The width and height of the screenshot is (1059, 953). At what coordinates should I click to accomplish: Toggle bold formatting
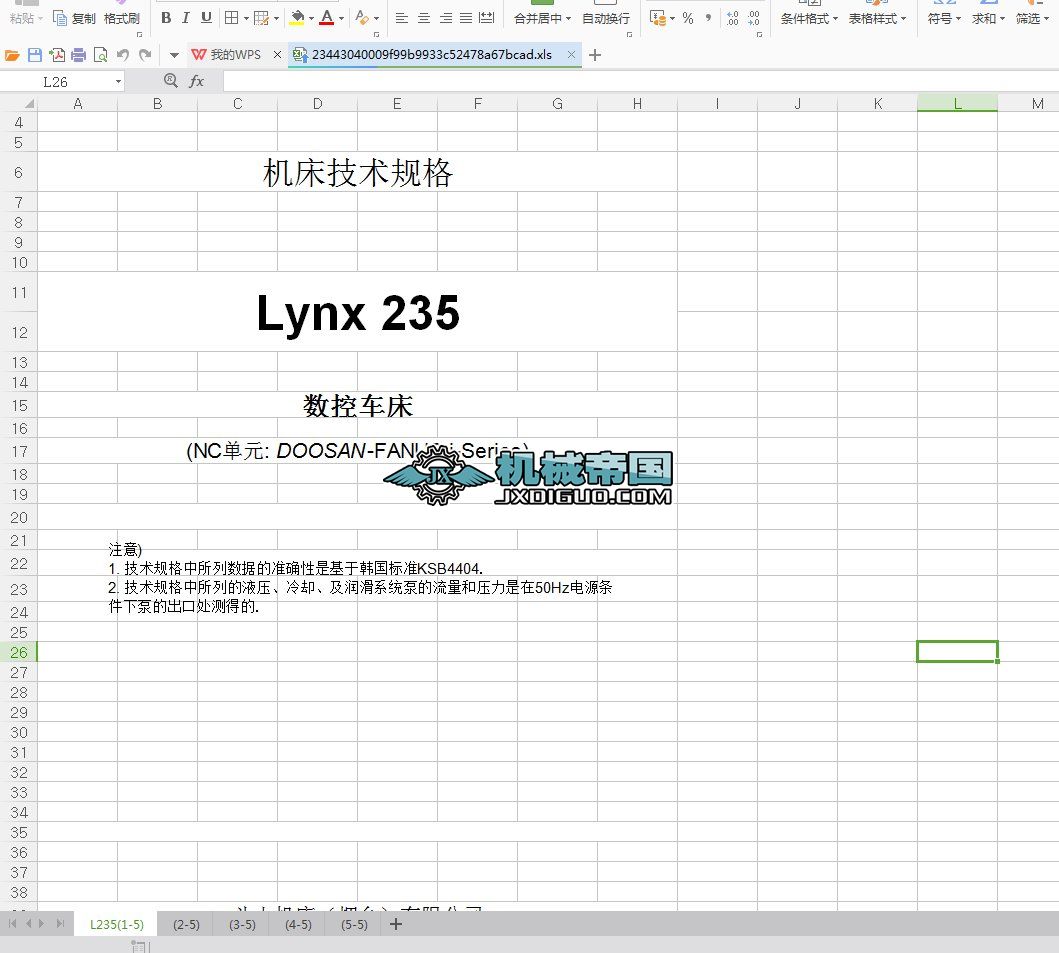166,18
